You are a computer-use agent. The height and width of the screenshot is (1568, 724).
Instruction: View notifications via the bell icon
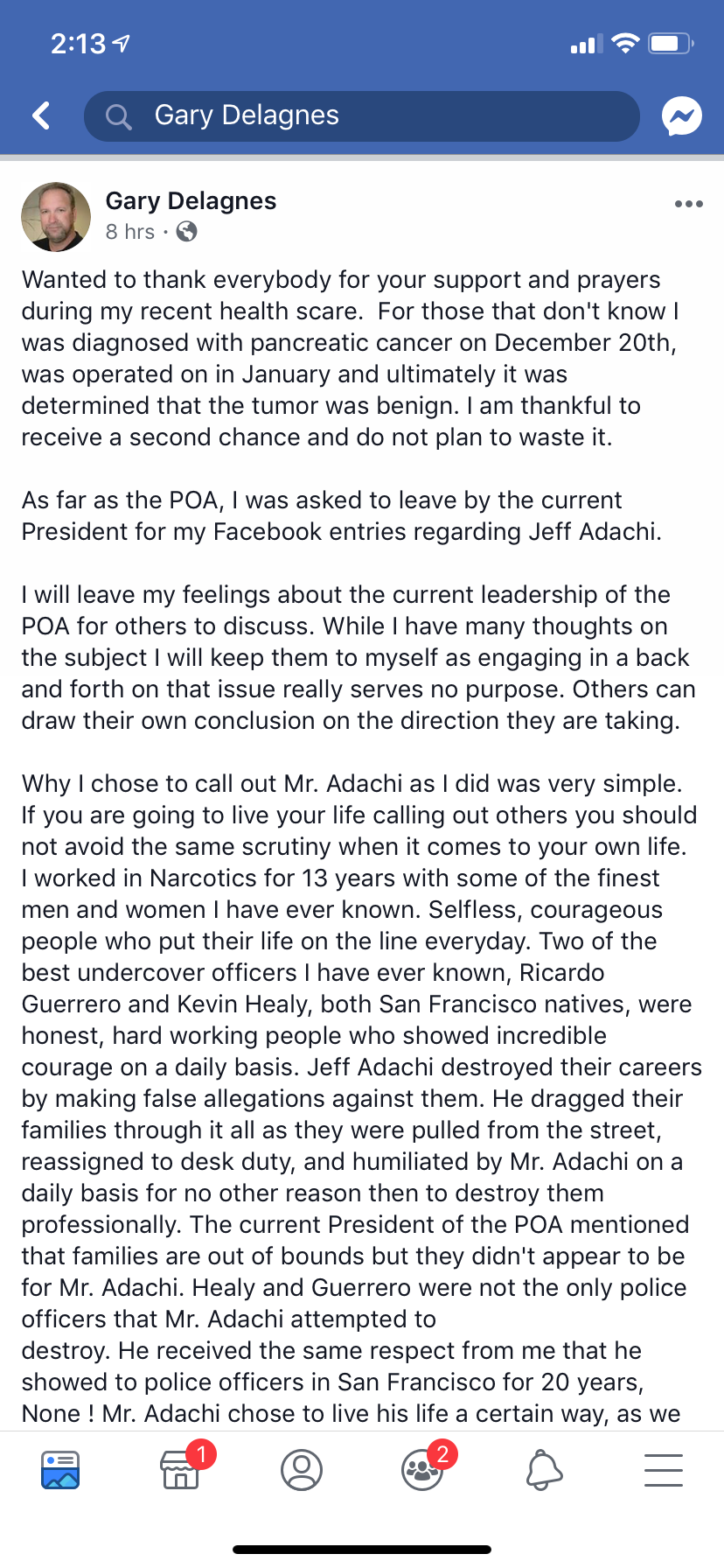click(544, 1470)
